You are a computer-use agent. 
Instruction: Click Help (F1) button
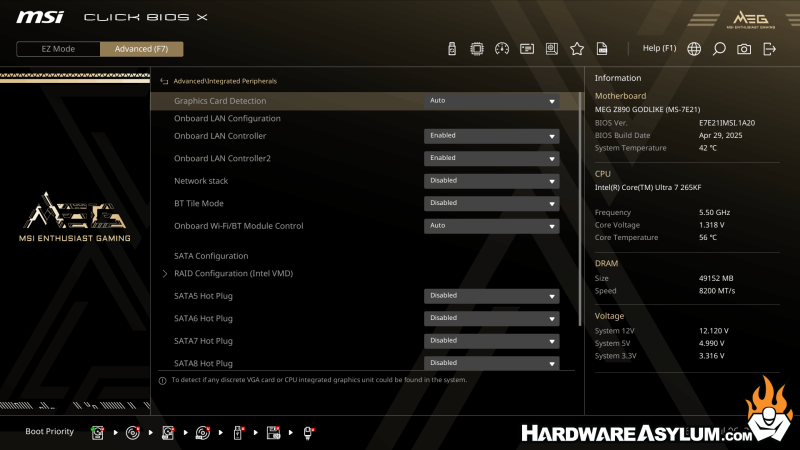659,48
